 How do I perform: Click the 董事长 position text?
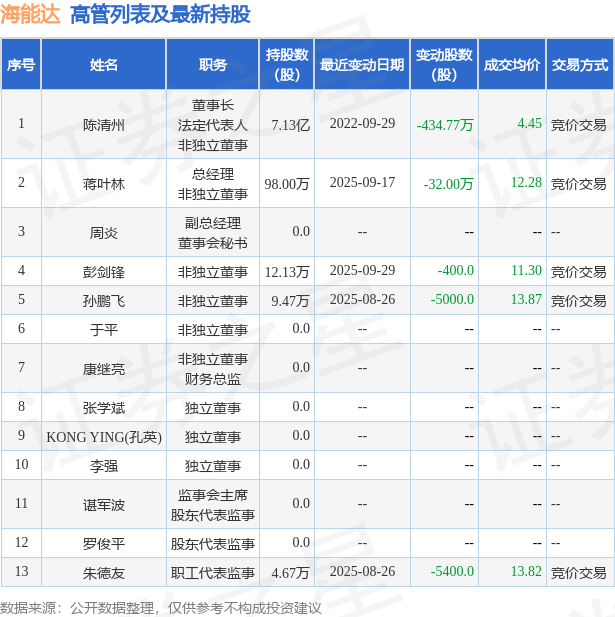pos(212,105)
